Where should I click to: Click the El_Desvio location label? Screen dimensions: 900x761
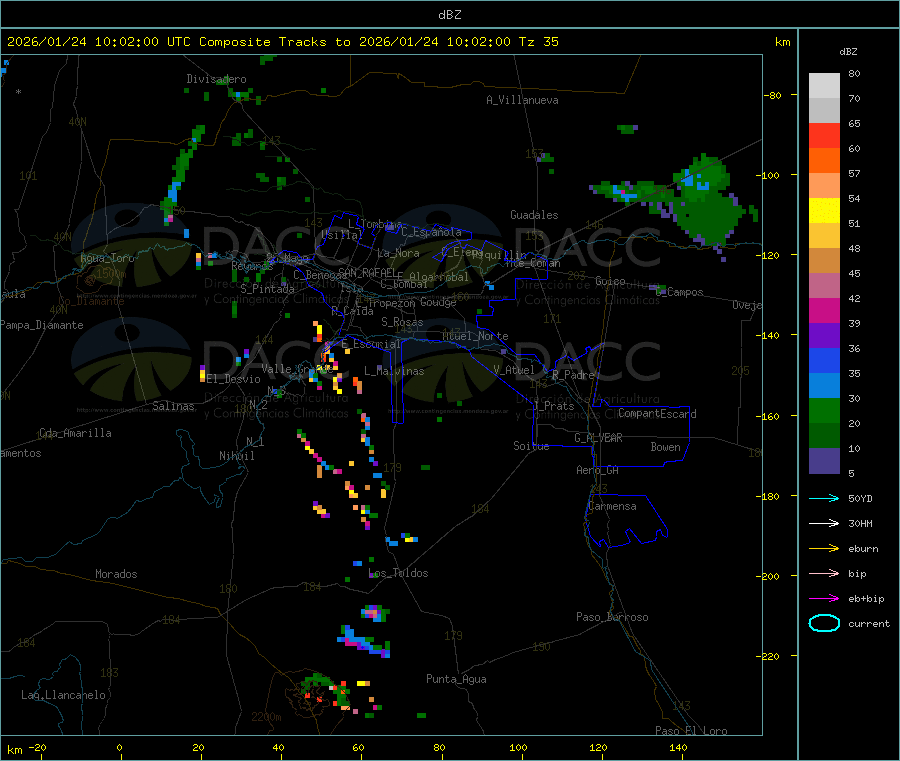pyautogui.click(x=233, y=379)
